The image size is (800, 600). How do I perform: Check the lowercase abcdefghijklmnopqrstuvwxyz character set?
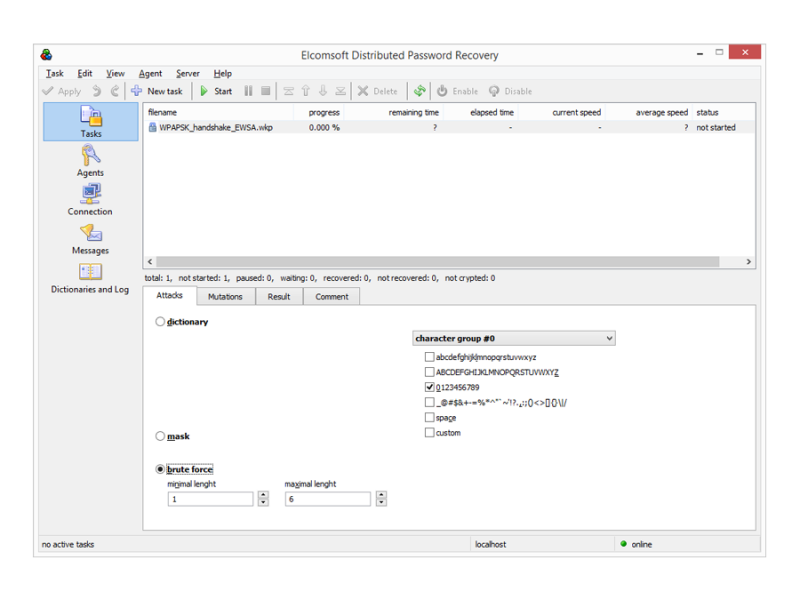[x=430, y=356]
